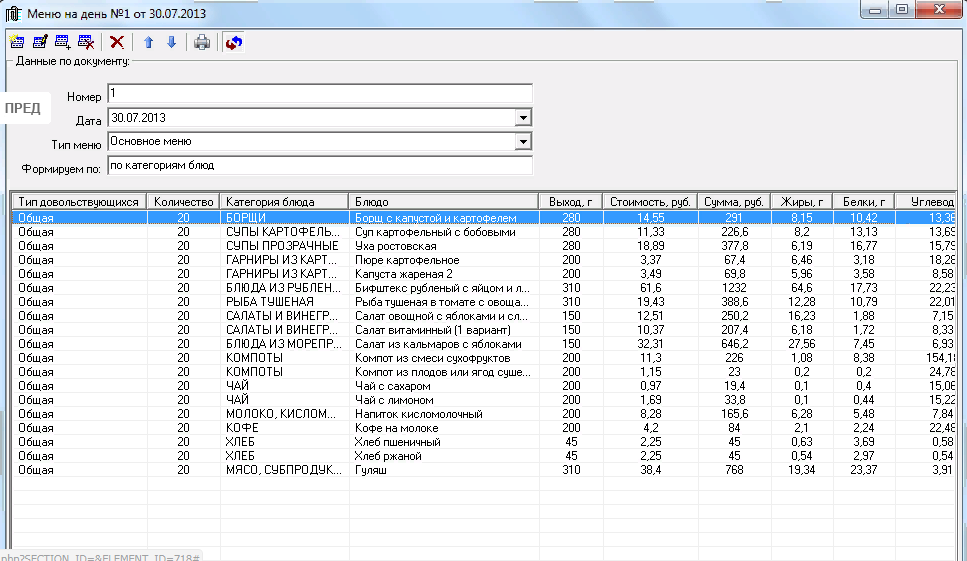The height and width of the screenshot is (561, 967).
Task: Click the Стоимость, руб. column header
Action: [x=650, y=202]
